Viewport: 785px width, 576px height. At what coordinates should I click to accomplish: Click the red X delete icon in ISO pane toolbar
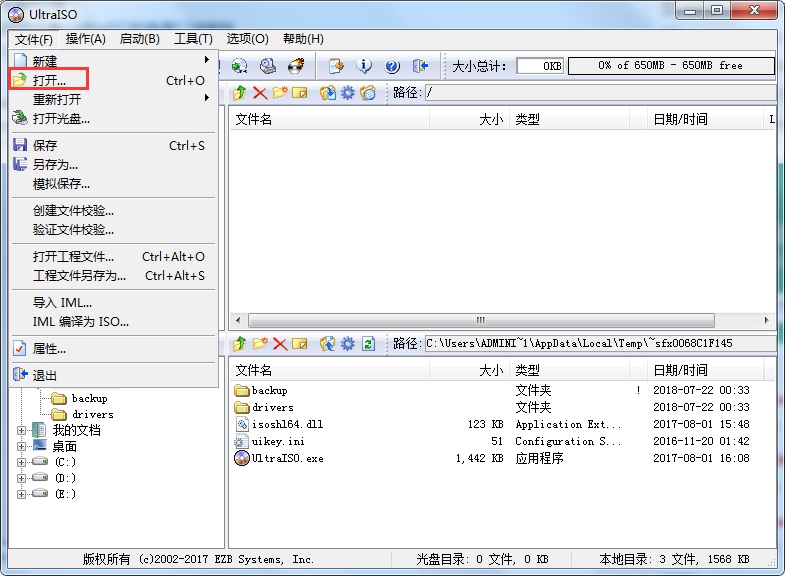point(260,93)
